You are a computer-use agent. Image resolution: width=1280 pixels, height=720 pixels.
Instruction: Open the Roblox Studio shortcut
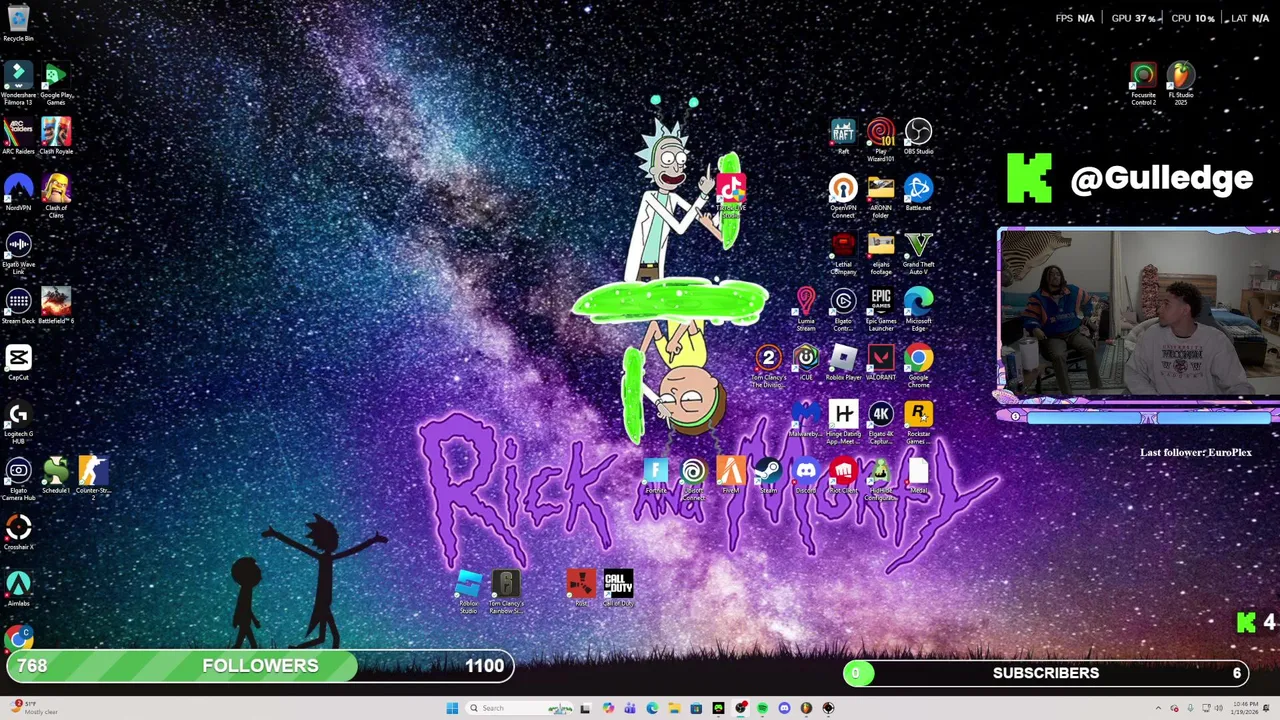[468, 591]
